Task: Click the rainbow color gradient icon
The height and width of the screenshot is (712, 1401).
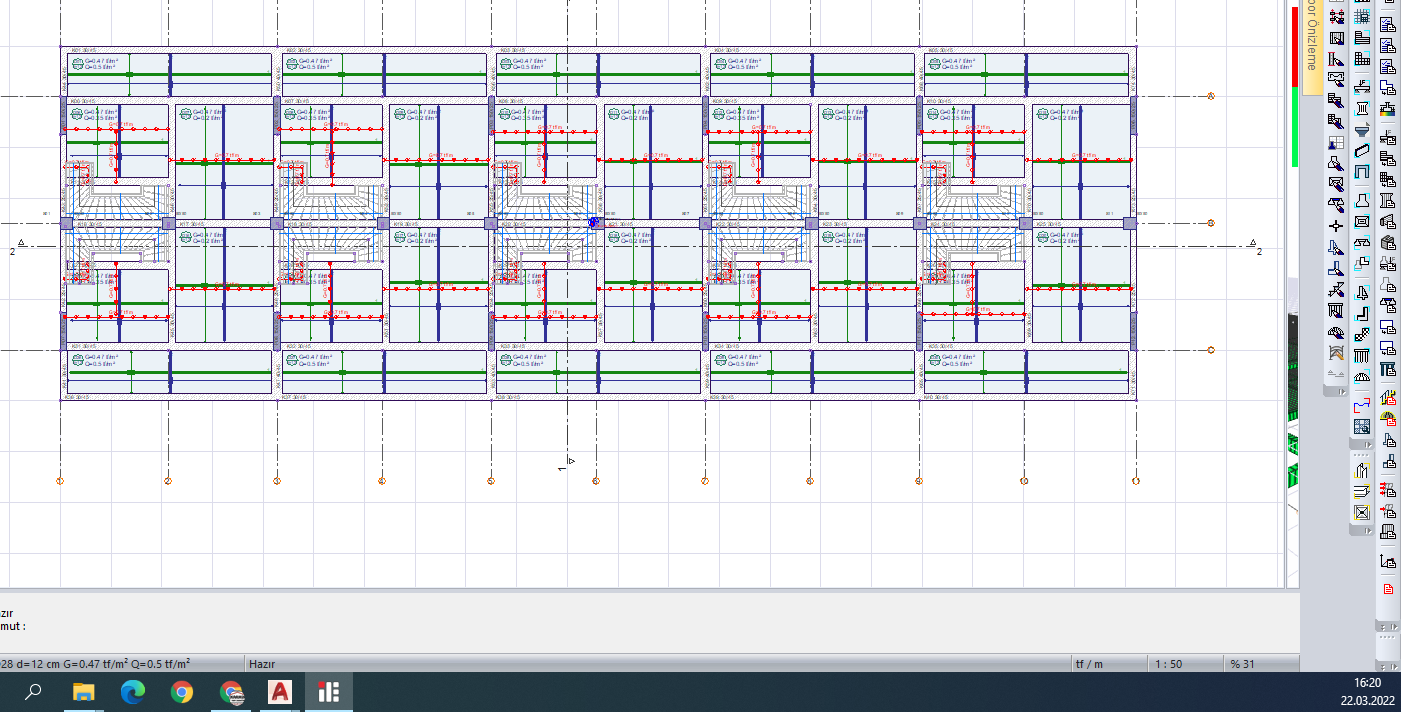Action: tap(1388, 110)
